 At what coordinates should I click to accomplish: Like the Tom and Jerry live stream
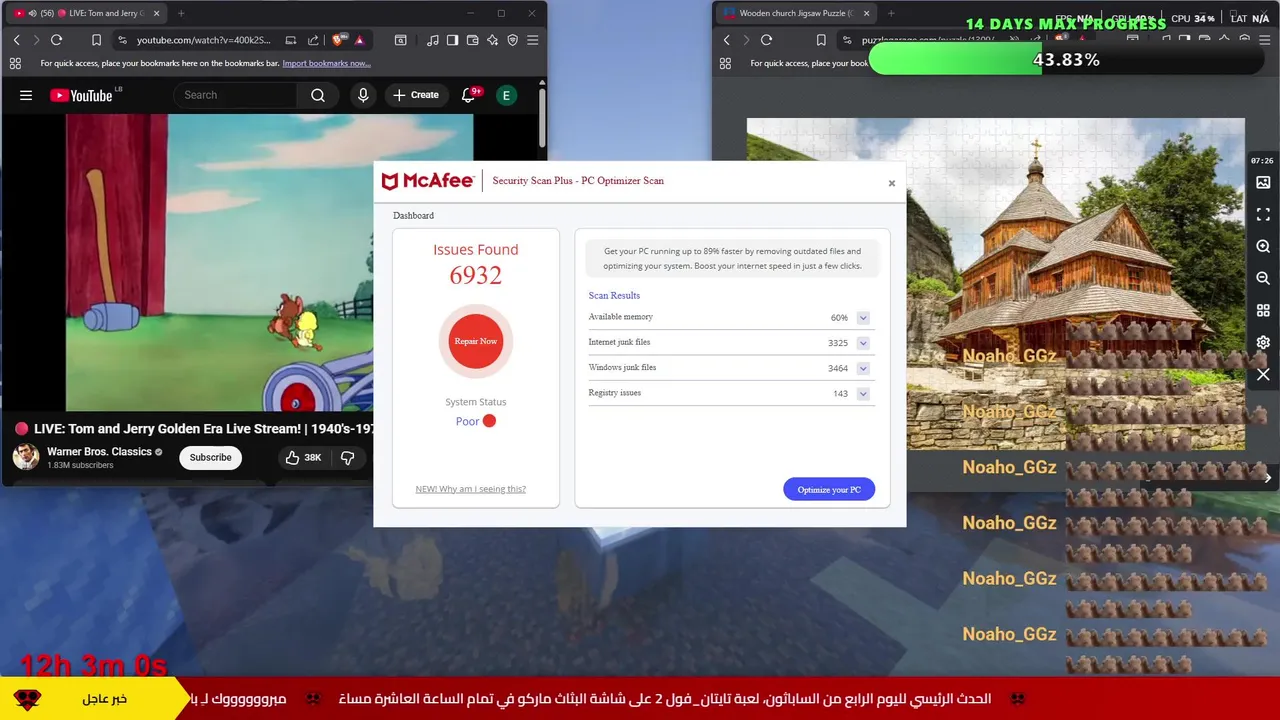coord(303,457)
